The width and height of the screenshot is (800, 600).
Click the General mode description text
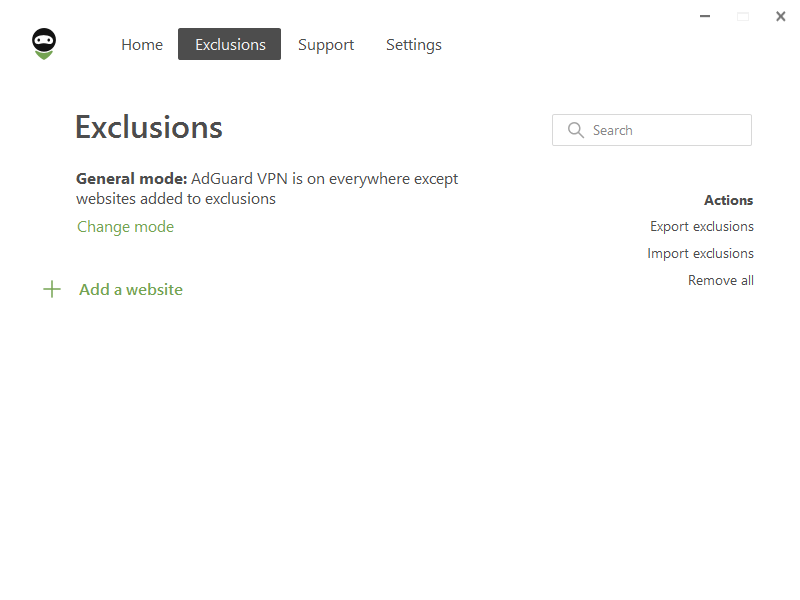tap(267, 188)
